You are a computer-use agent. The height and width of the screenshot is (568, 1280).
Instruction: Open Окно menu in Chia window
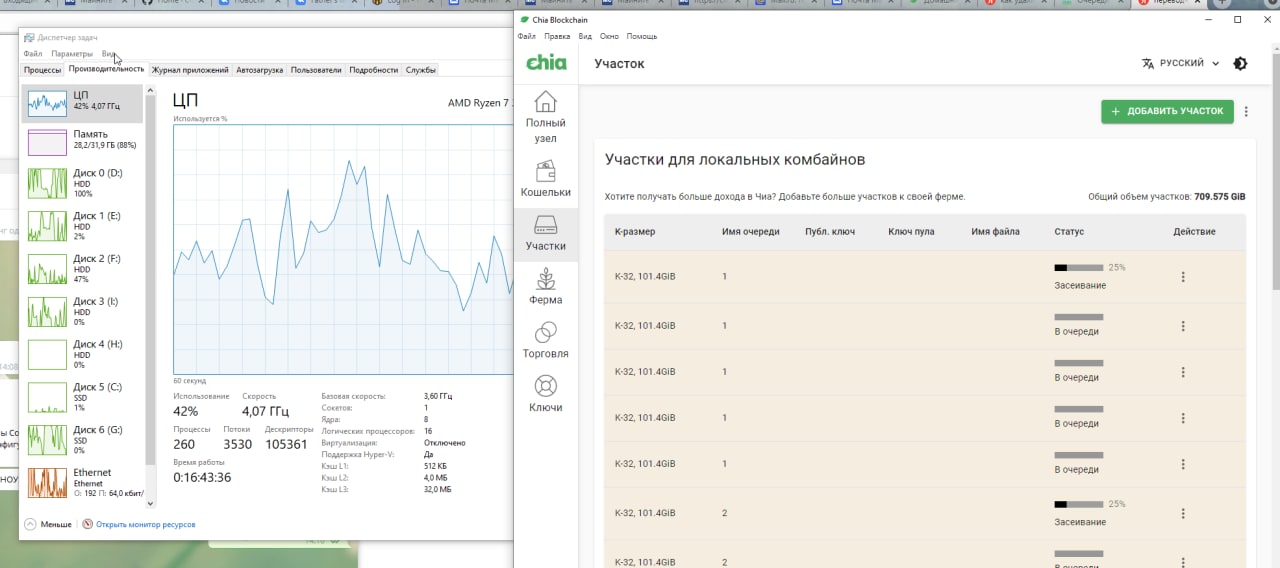[x=609, y=36]
